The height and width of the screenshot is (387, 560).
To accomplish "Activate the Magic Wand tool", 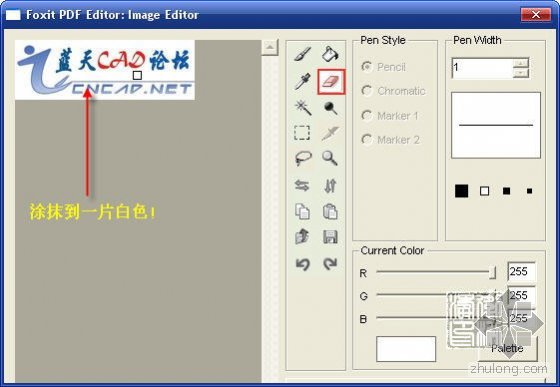I will pyautogui.click(x=302, y=107).
